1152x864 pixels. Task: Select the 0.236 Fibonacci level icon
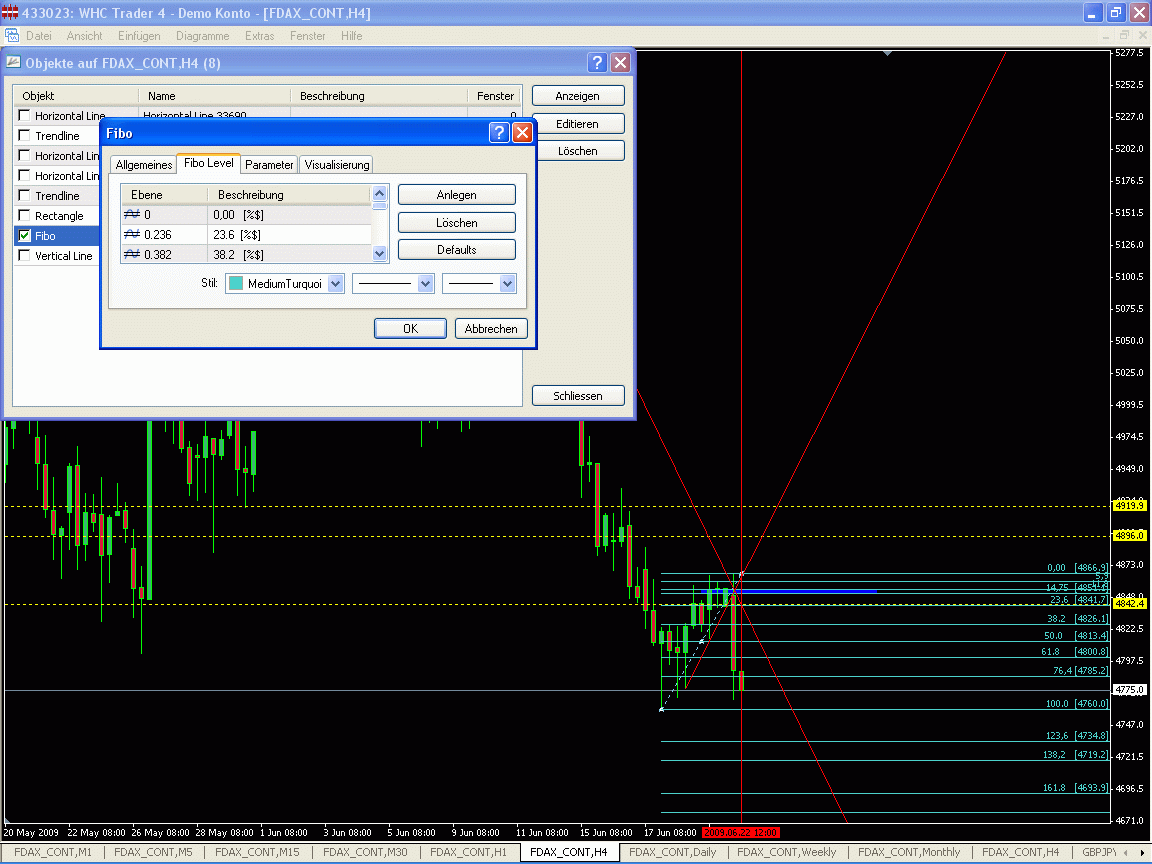pyautogui.click(x=131, y=234)
